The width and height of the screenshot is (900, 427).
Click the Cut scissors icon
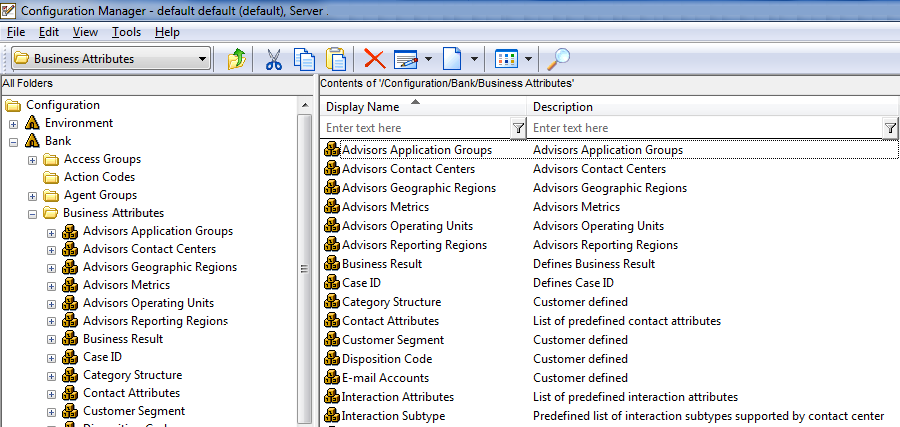point(274,59)
